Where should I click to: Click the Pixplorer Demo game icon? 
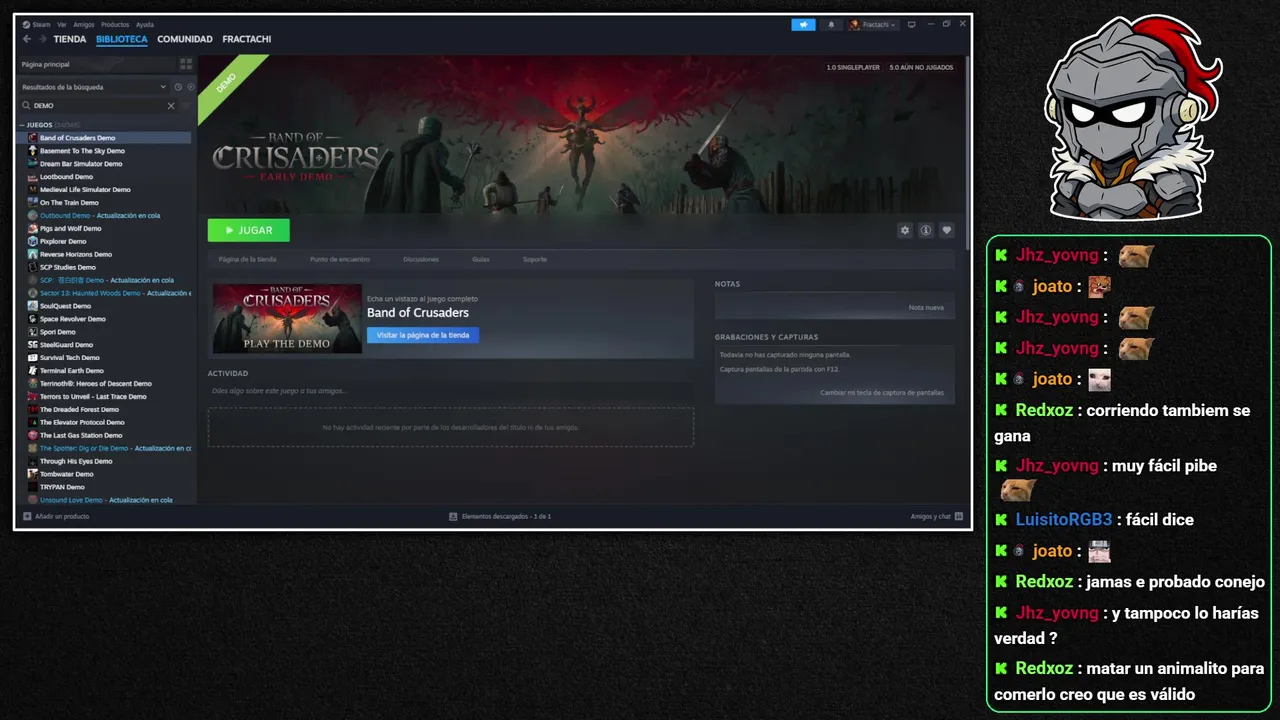pos(33,242)
